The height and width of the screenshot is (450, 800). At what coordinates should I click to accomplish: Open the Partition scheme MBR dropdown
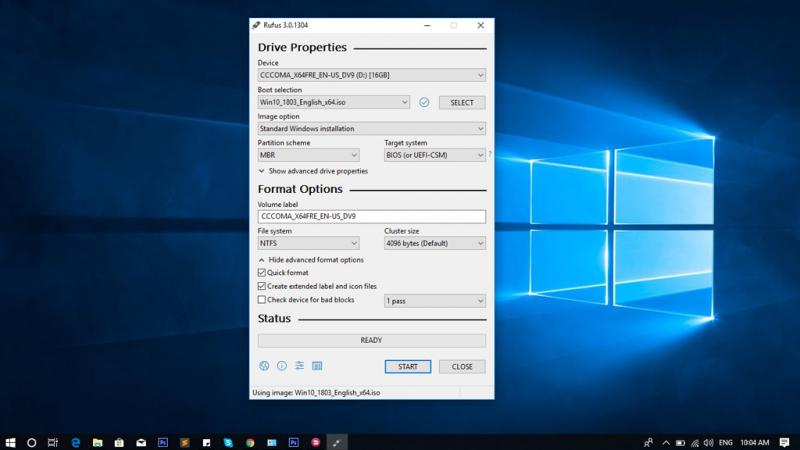pos(308,155)
